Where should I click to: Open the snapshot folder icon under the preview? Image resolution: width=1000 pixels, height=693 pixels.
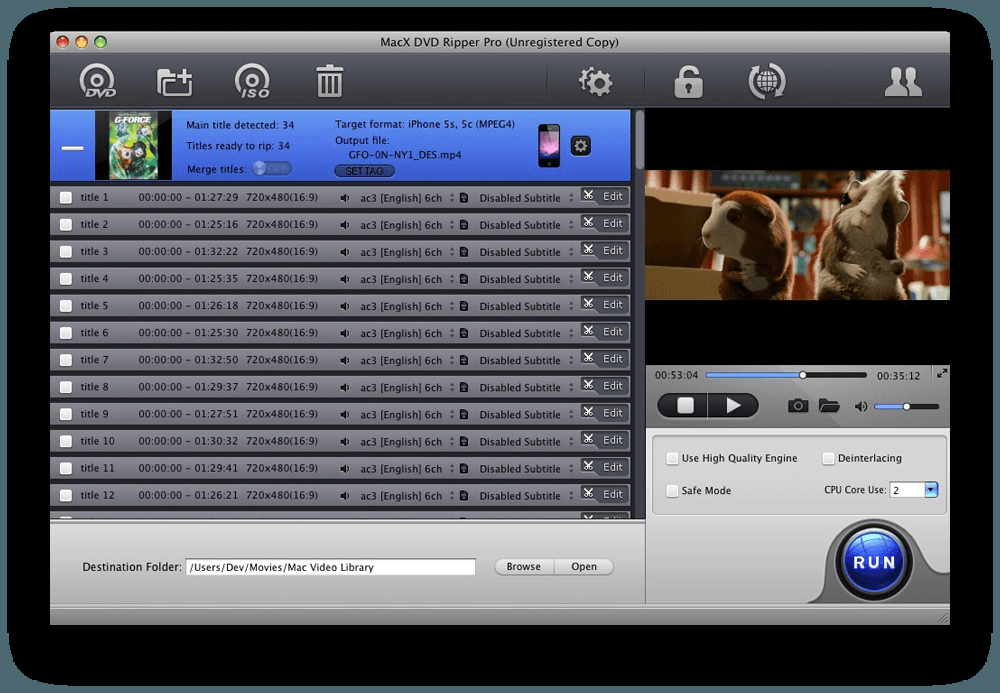tap(828, 405)
